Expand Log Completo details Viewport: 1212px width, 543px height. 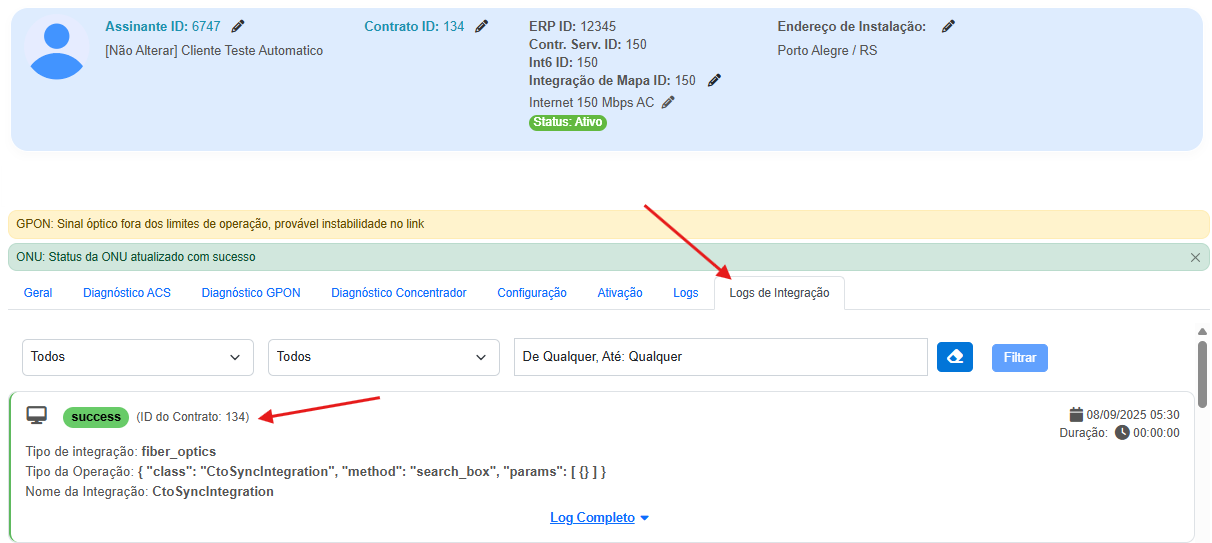pos(599,518)
